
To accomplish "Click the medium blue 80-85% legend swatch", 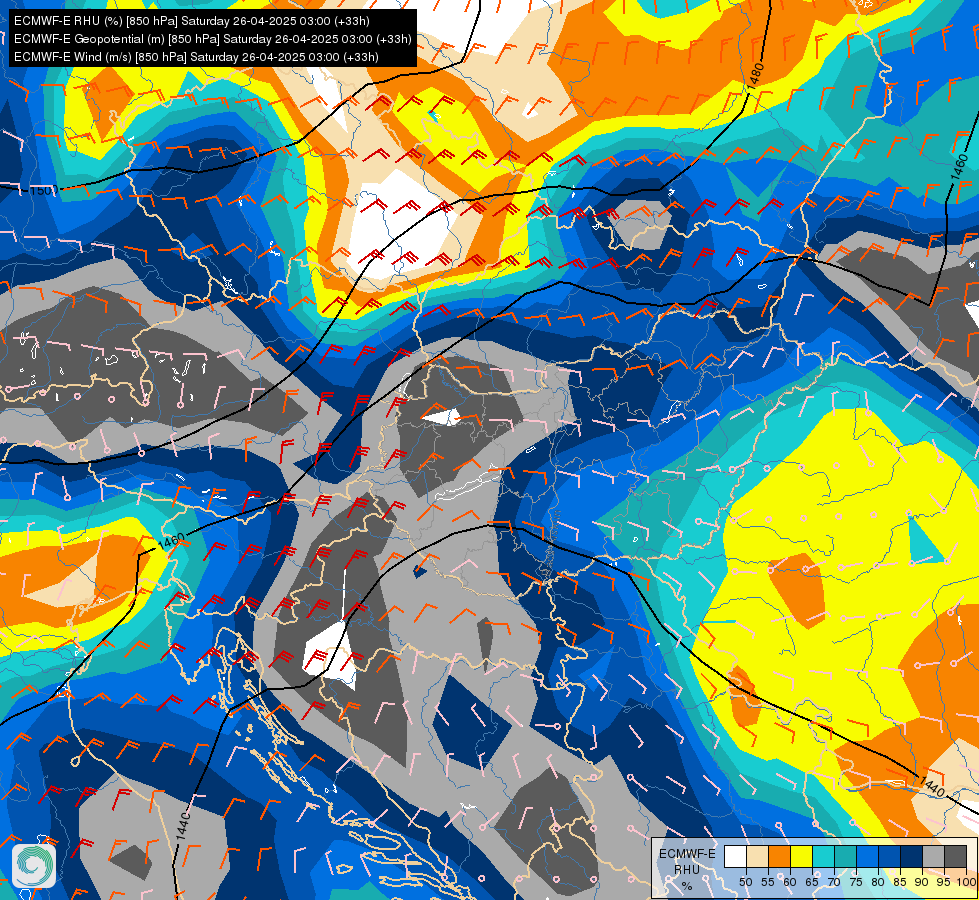I will (890, 856).
